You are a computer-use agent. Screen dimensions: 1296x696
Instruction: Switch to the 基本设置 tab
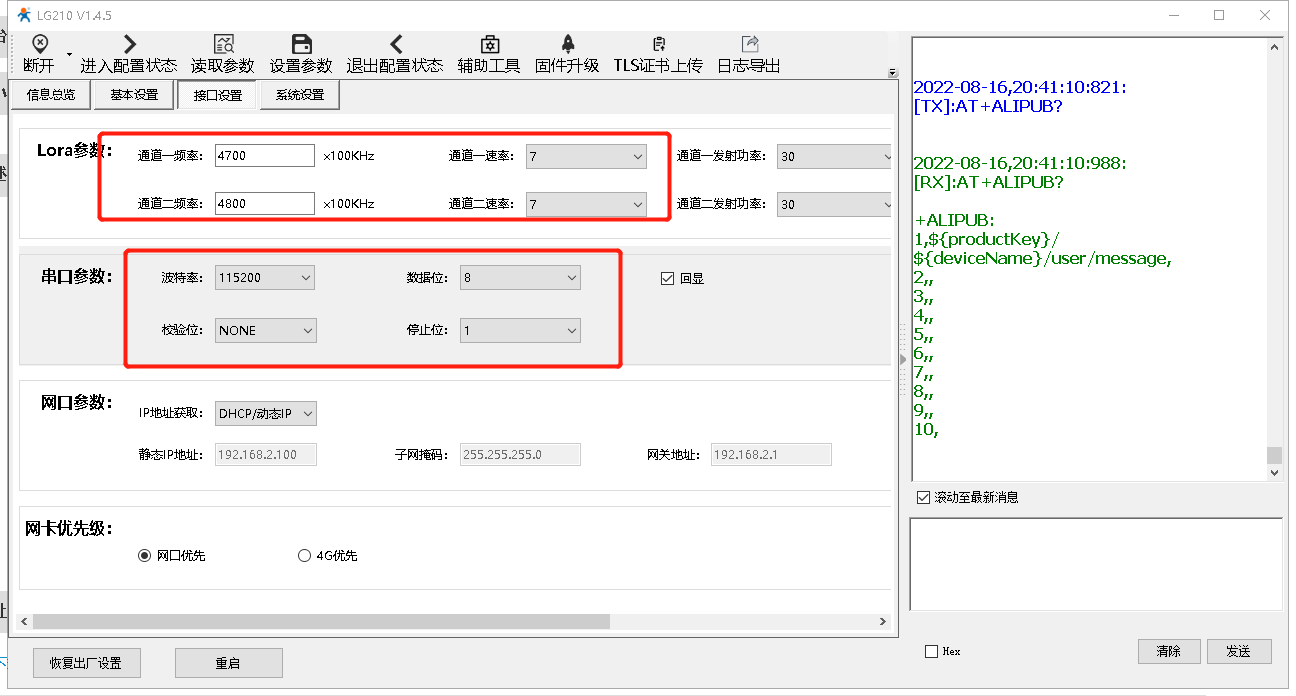(134, 95)
